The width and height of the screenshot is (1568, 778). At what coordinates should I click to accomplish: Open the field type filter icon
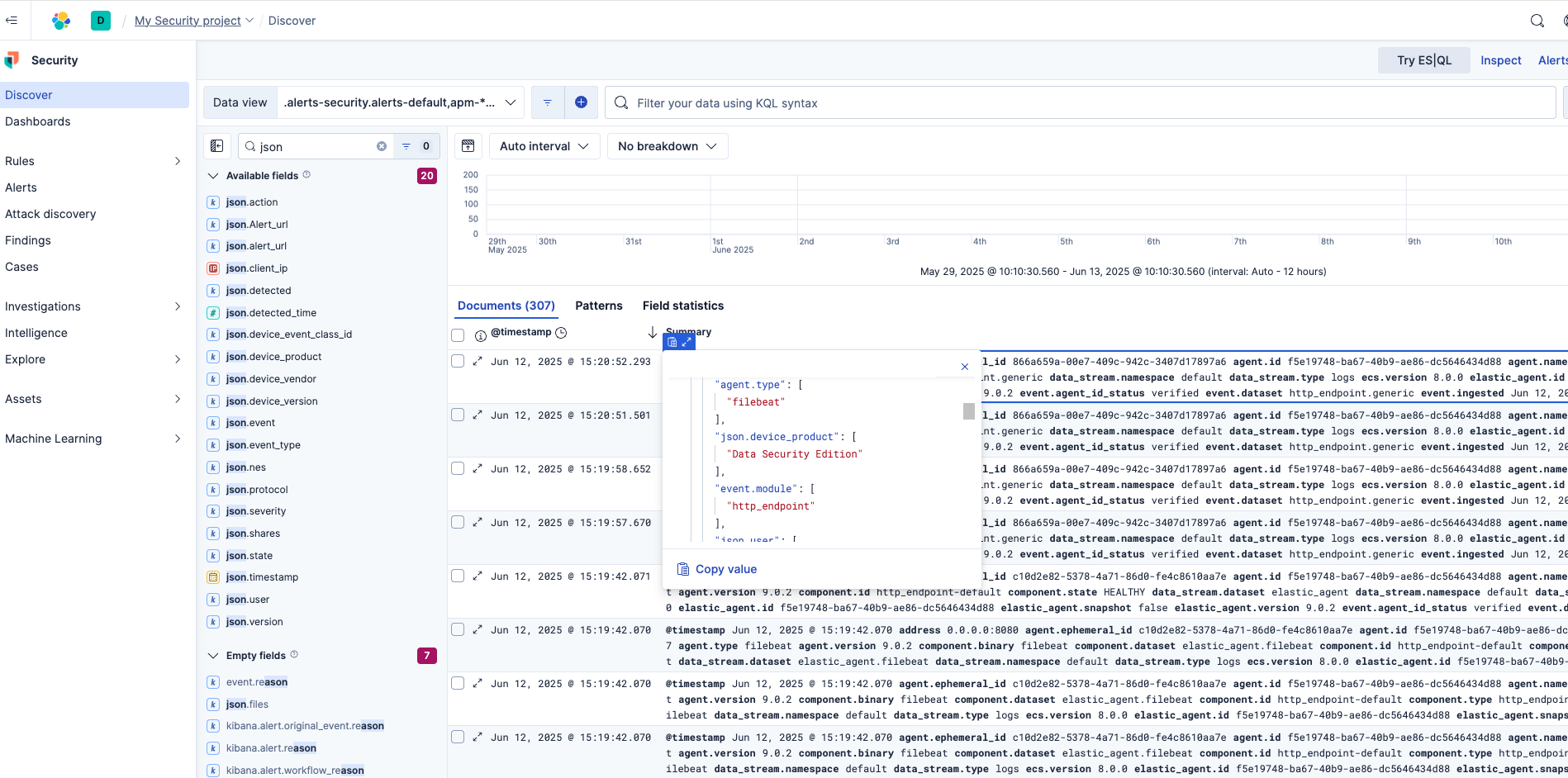pos(416,146)
